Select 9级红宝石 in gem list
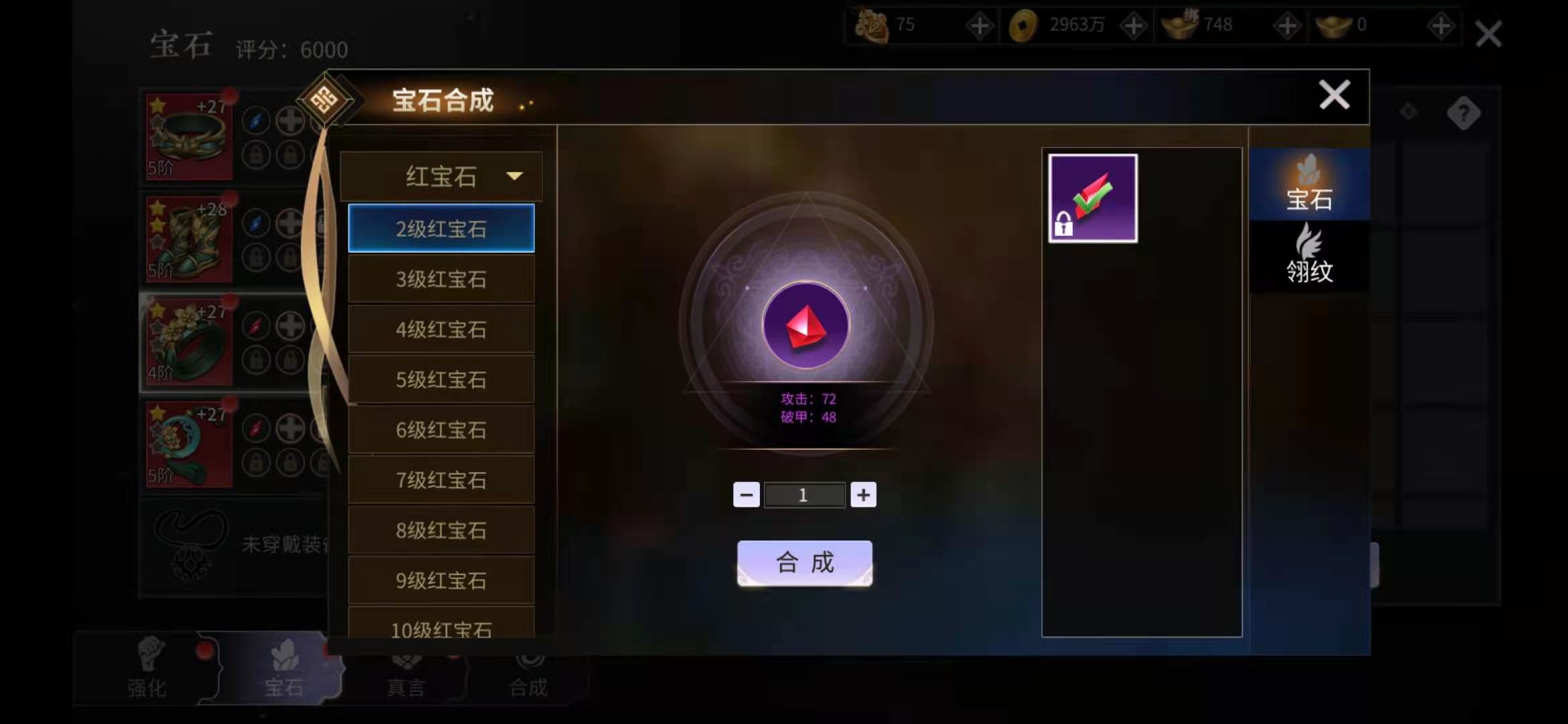The width and height of the screenshot is (1568, 724). [441, 581]
